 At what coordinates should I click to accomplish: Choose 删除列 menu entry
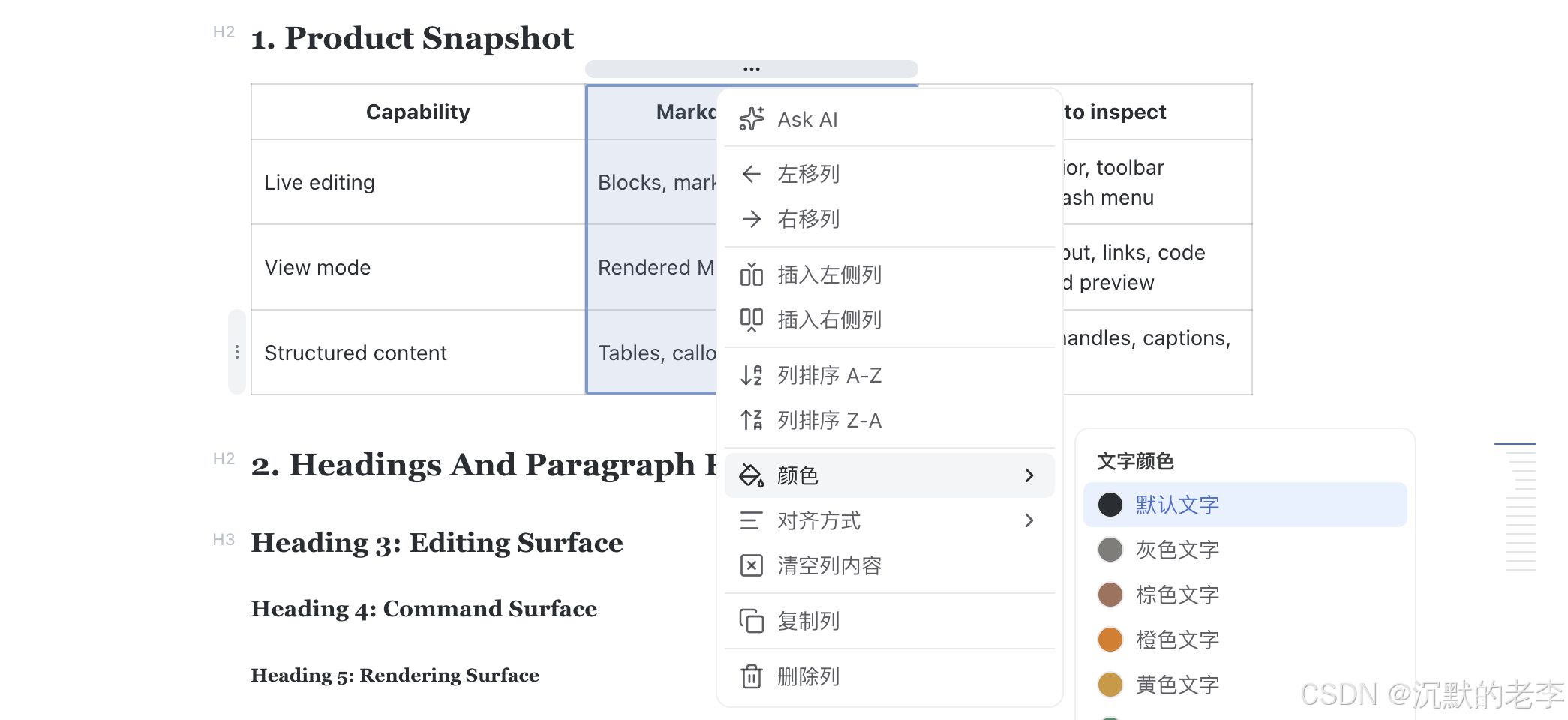point(890,676)
